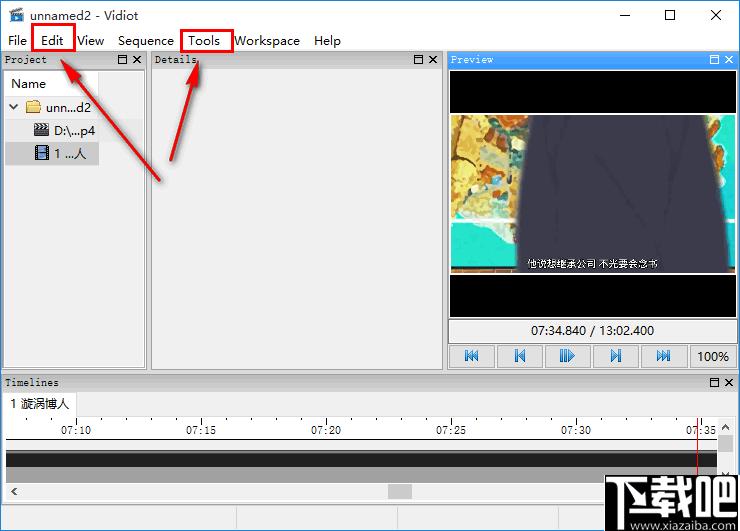Click the Vidiot app icon in title bar
740x531 pixels.
coord(17,15)
